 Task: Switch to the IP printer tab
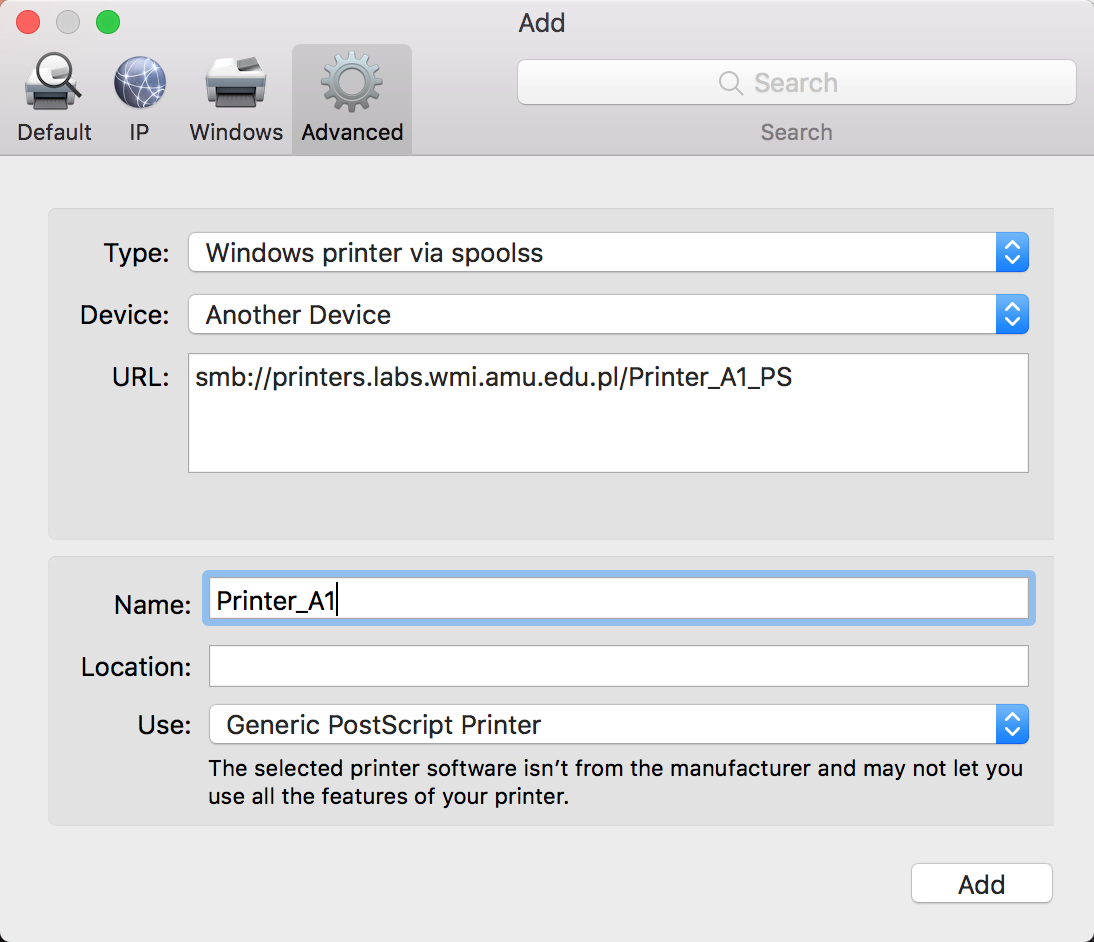tap(140, 98)
